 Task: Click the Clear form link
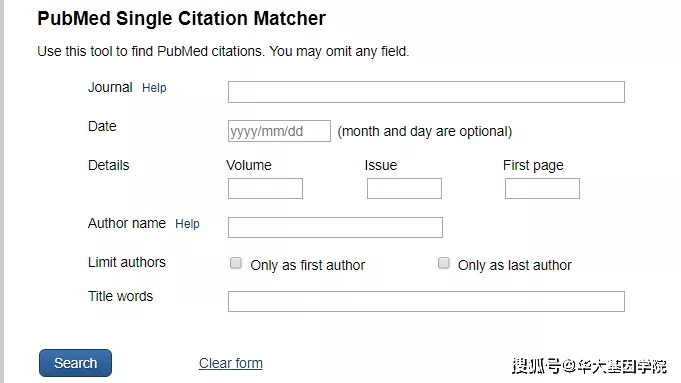[x=231, y=363]
